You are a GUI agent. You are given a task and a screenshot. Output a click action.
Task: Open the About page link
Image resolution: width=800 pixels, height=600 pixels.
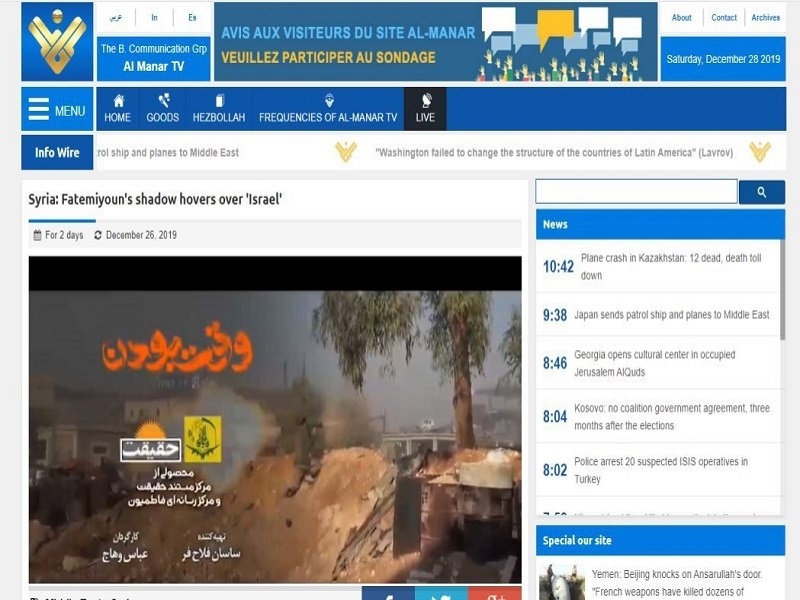[x=681, y=18]
